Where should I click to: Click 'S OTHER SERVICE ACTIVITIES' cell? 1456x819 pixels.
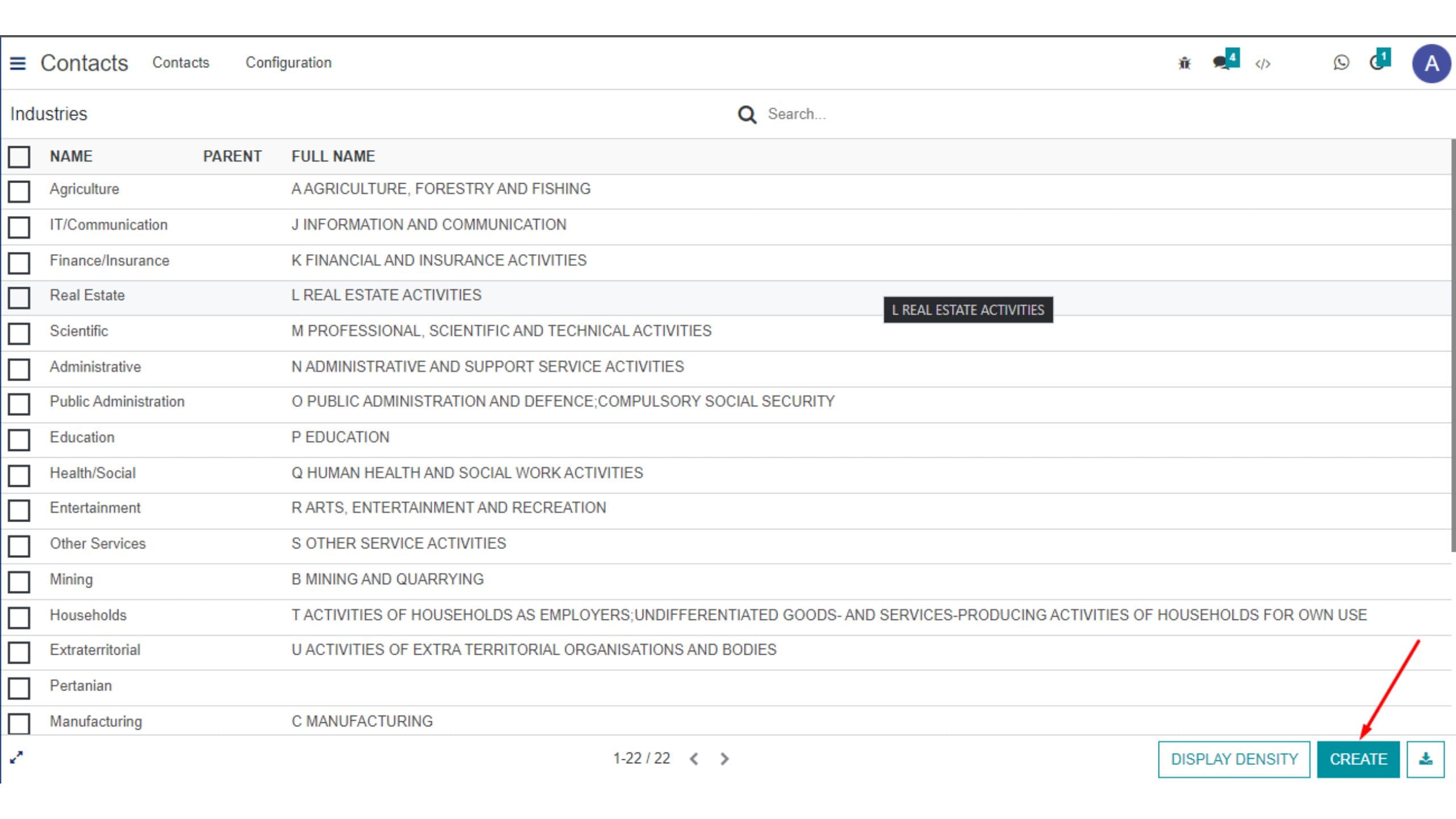[399, 544]
